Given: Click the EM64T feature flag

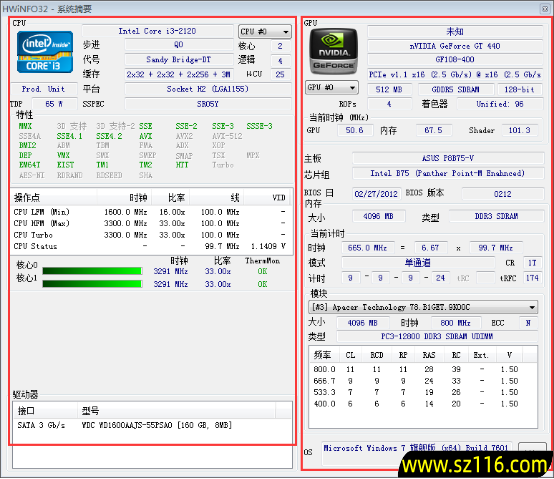Looking at the screenshot, I should 30,165.
